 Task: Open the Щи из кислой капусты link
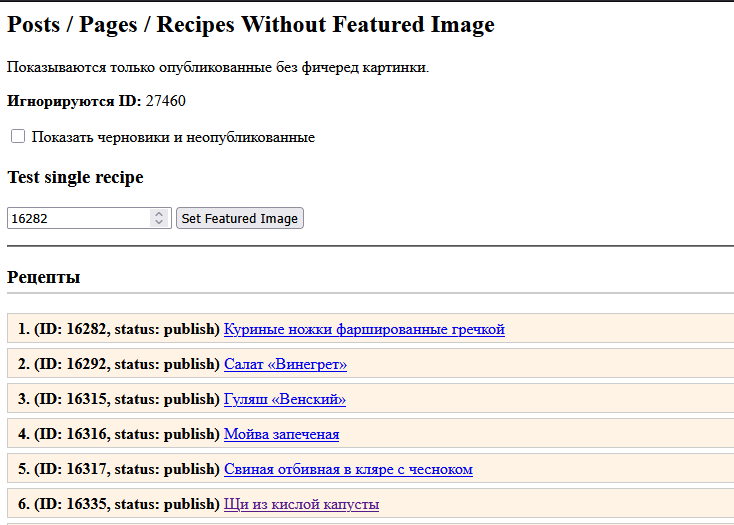click(301, 504)
